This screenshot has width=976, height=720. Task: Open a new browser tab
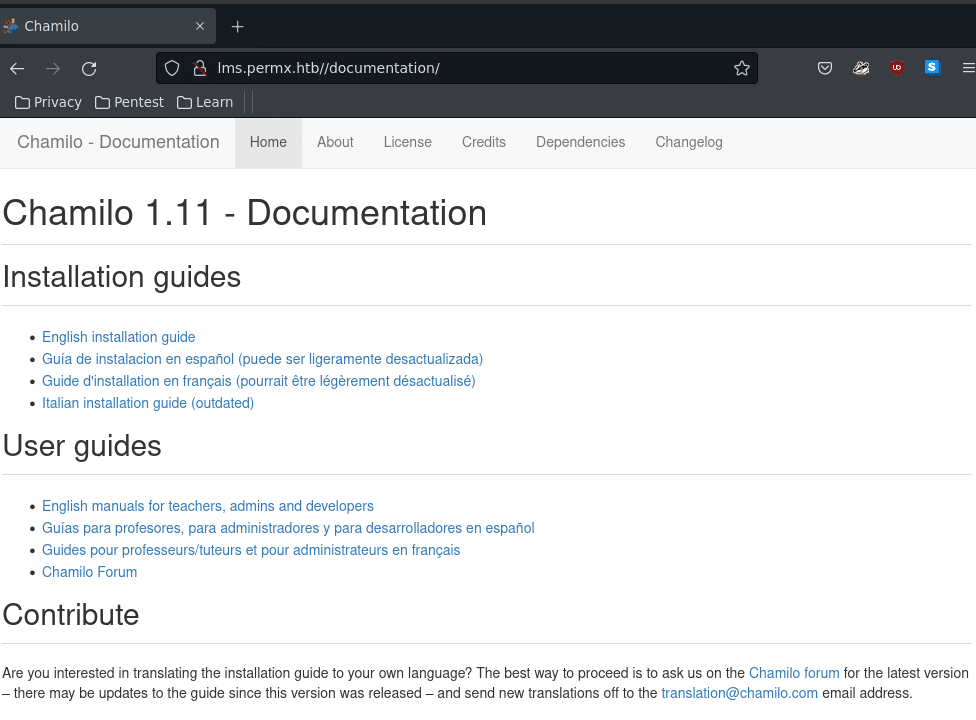point(237,27)
